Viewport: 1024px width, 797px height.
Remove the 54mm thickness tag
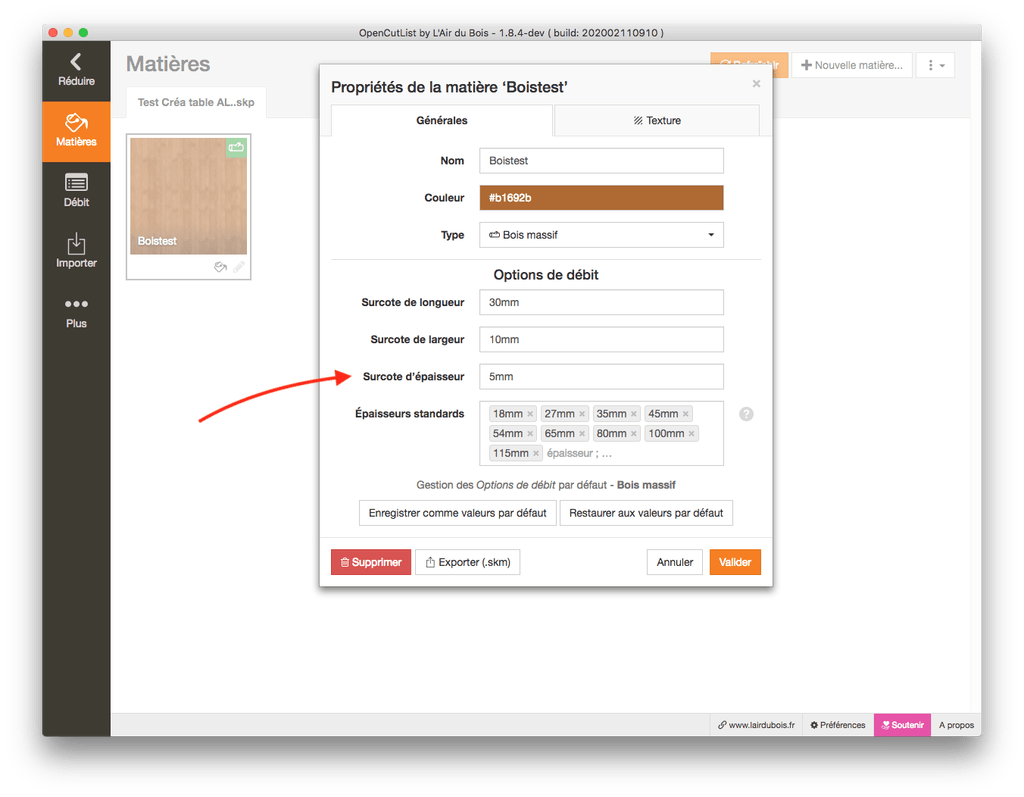[530, 434]
